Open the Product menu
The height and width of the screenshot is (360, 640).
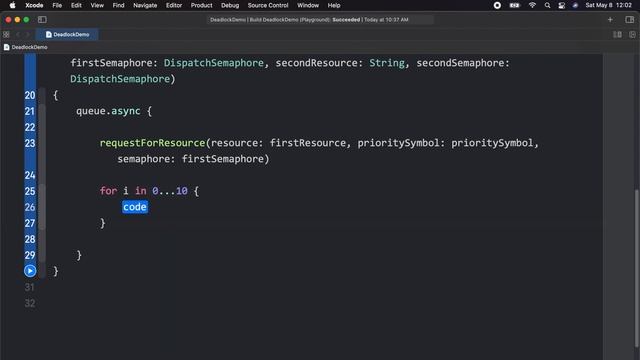[x=202, y=5]
